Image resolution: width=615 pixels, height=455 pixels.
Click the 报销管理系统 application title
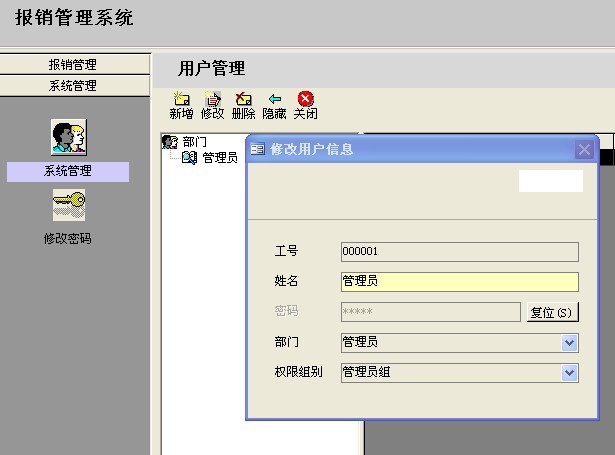click(x=75, y=18)
